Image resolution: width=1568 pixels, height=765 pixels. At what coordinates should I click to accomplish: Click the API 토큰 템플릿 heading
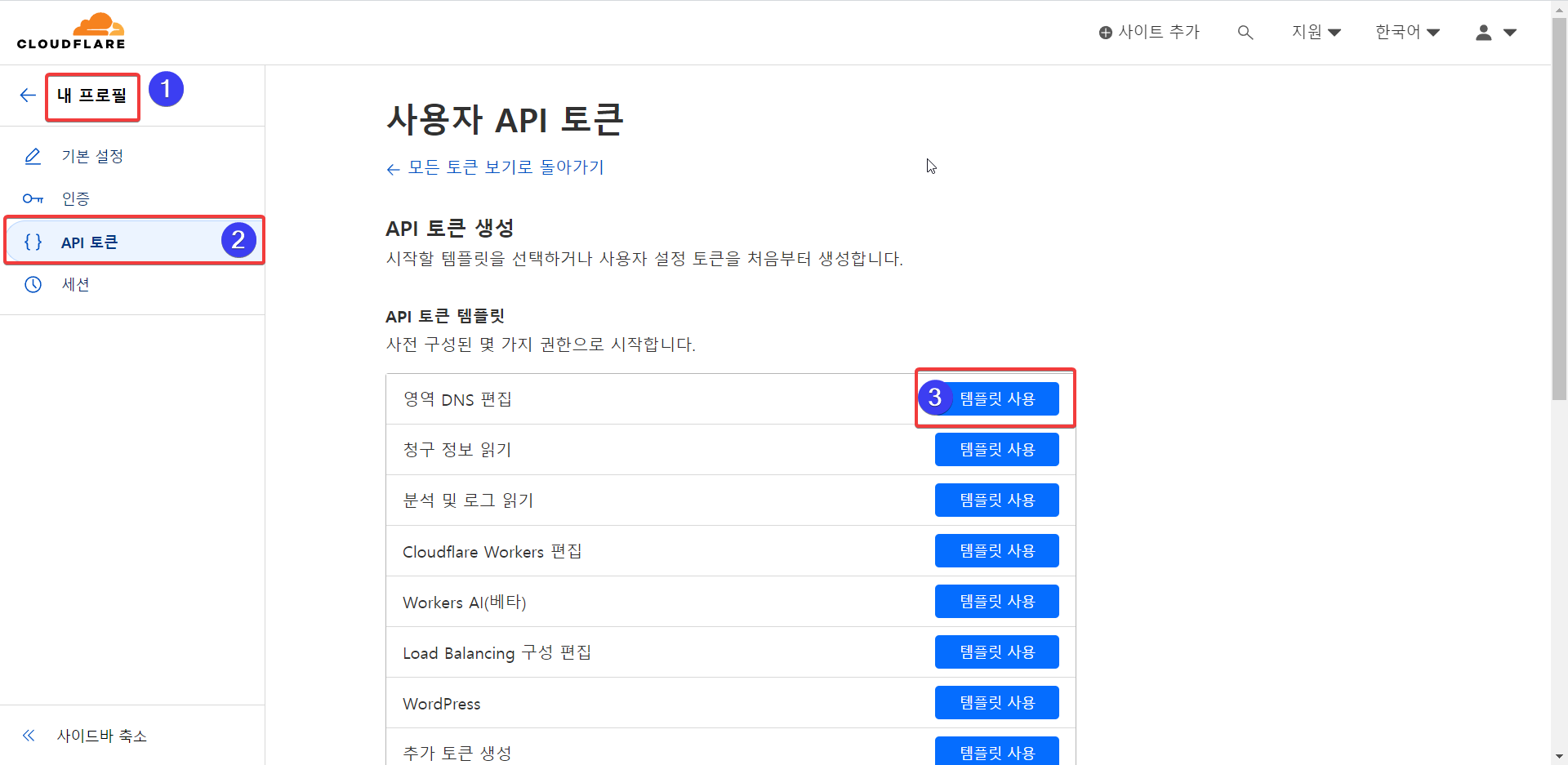point(445,316)
